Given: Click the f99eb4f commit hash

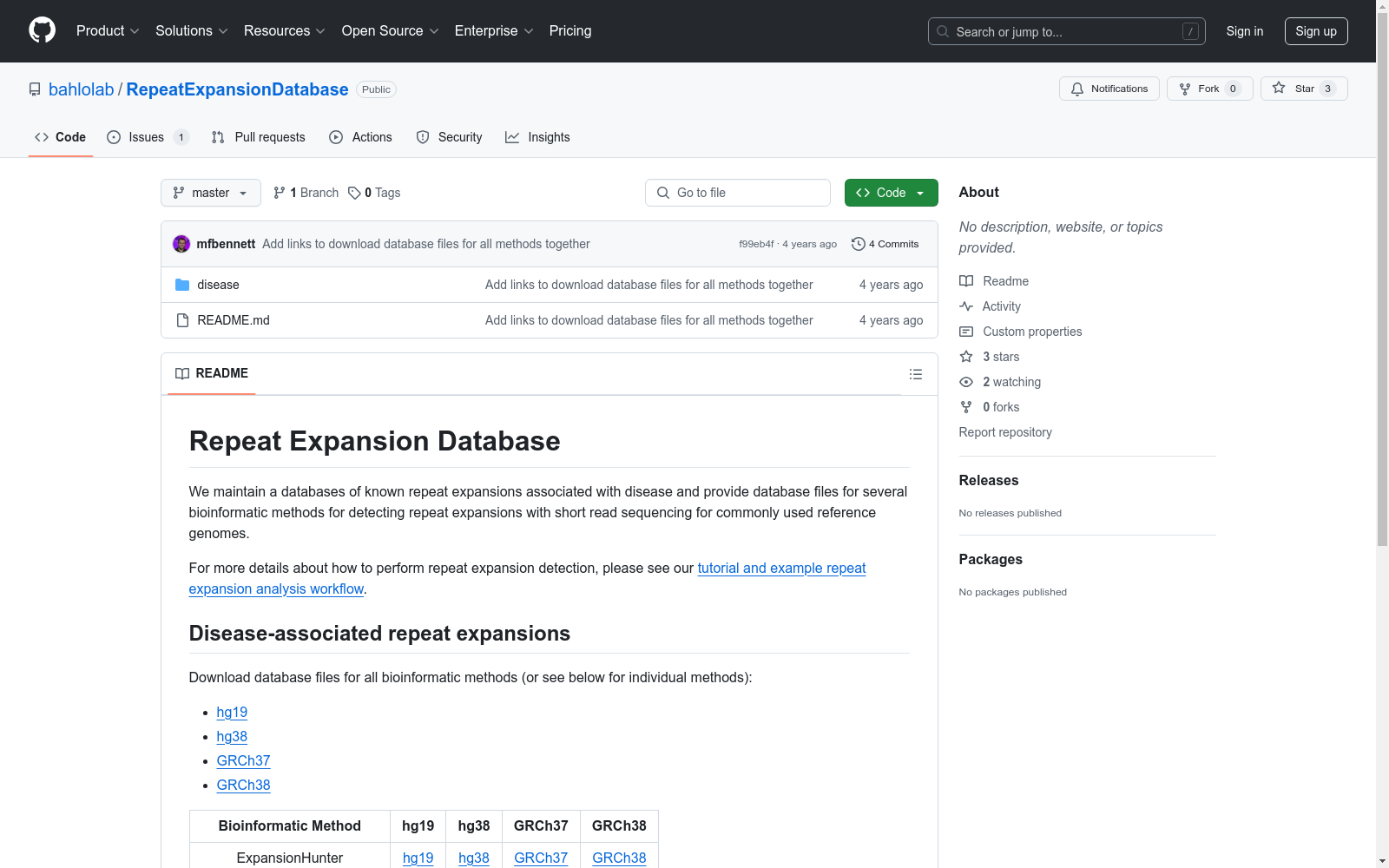Looking at the screenshot, I should 756,244.
